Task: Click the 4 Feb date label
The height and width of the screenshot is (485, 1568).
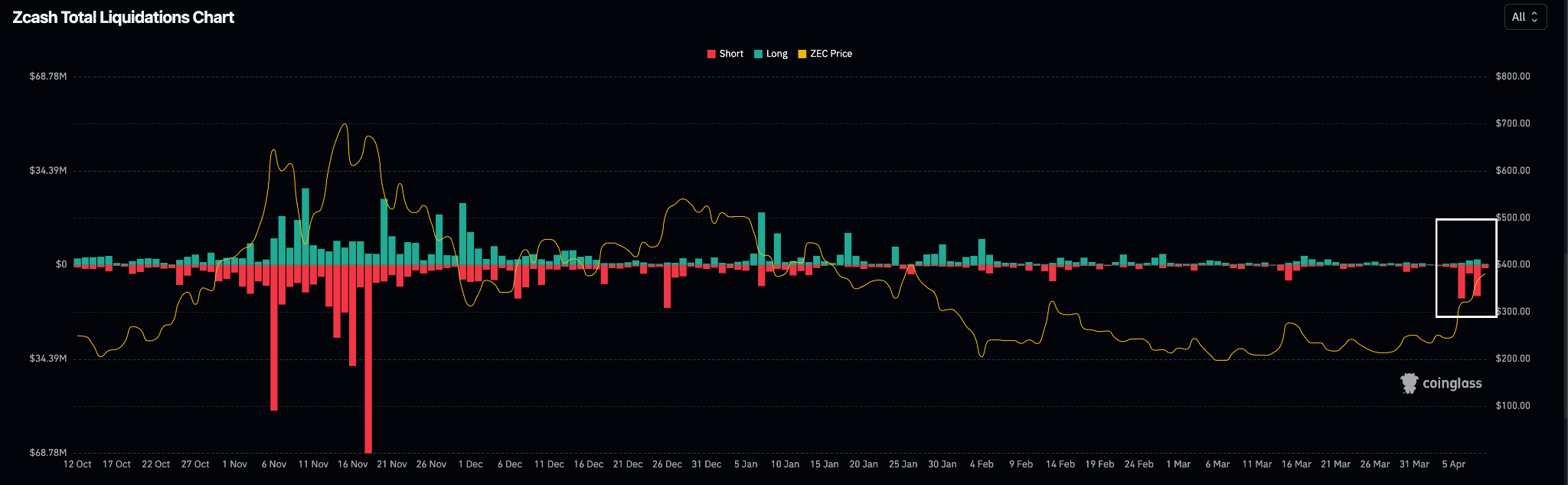Action: (x=982, y=464)
